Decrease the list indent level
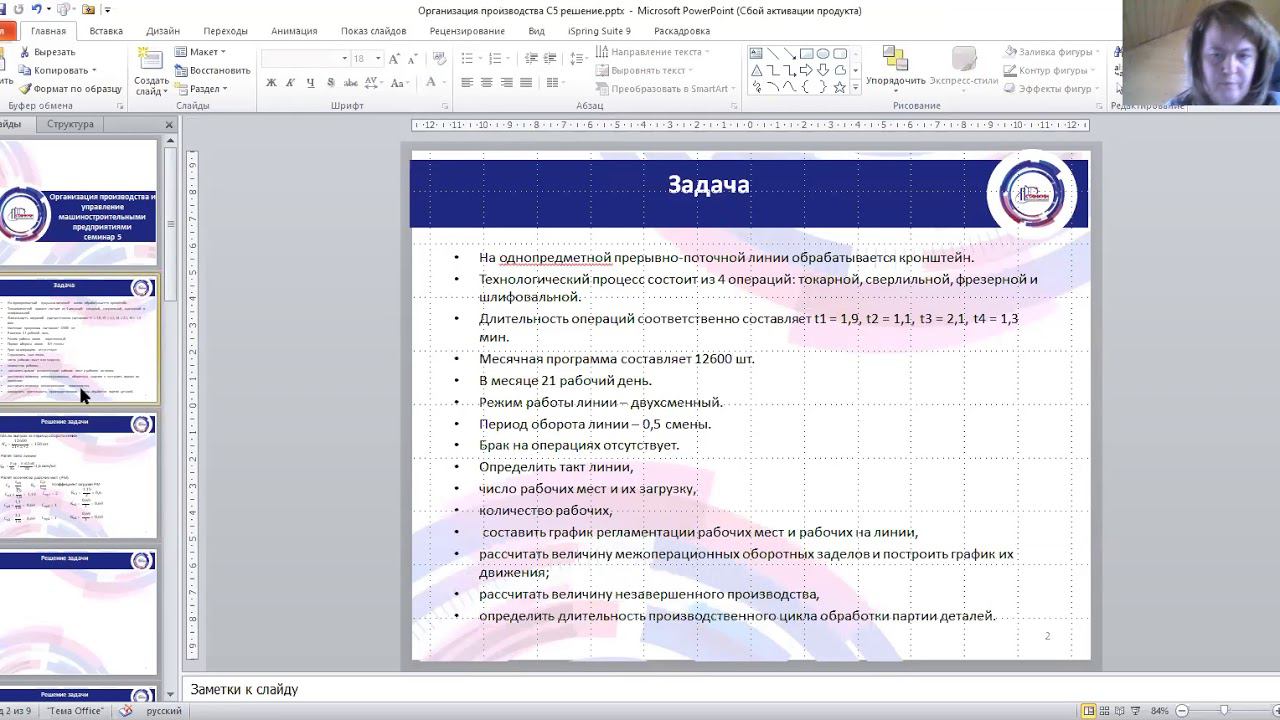The image size is (1280, 720). coord(531,59)
